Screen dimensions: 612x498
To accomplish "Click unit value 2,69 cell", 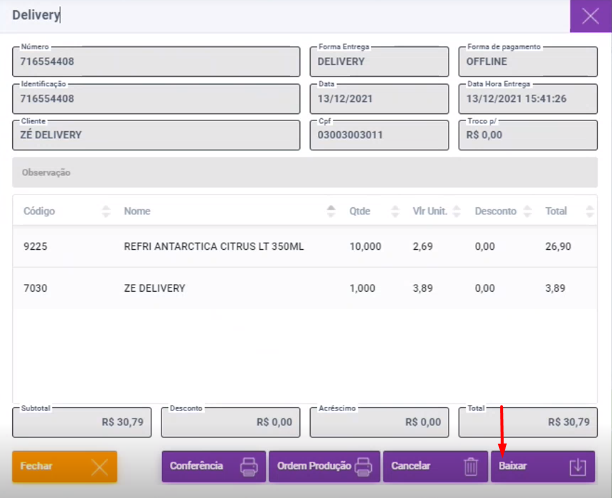I will tap(423, 247).
